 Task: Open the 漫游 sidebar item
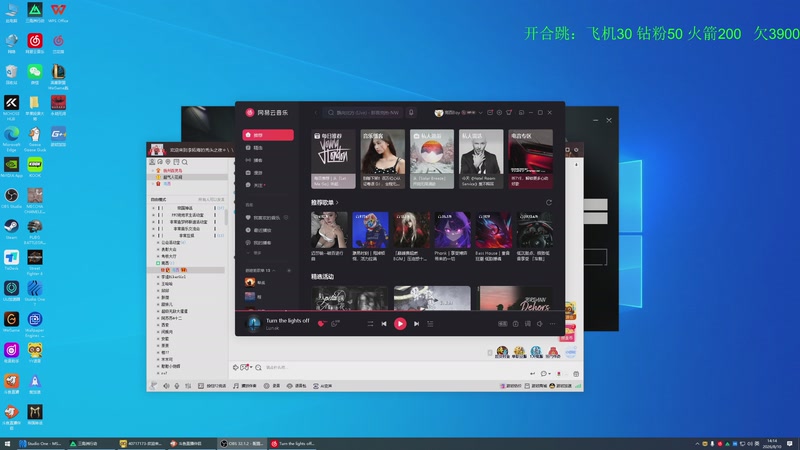pyautogui.click(x=268, y=172)
